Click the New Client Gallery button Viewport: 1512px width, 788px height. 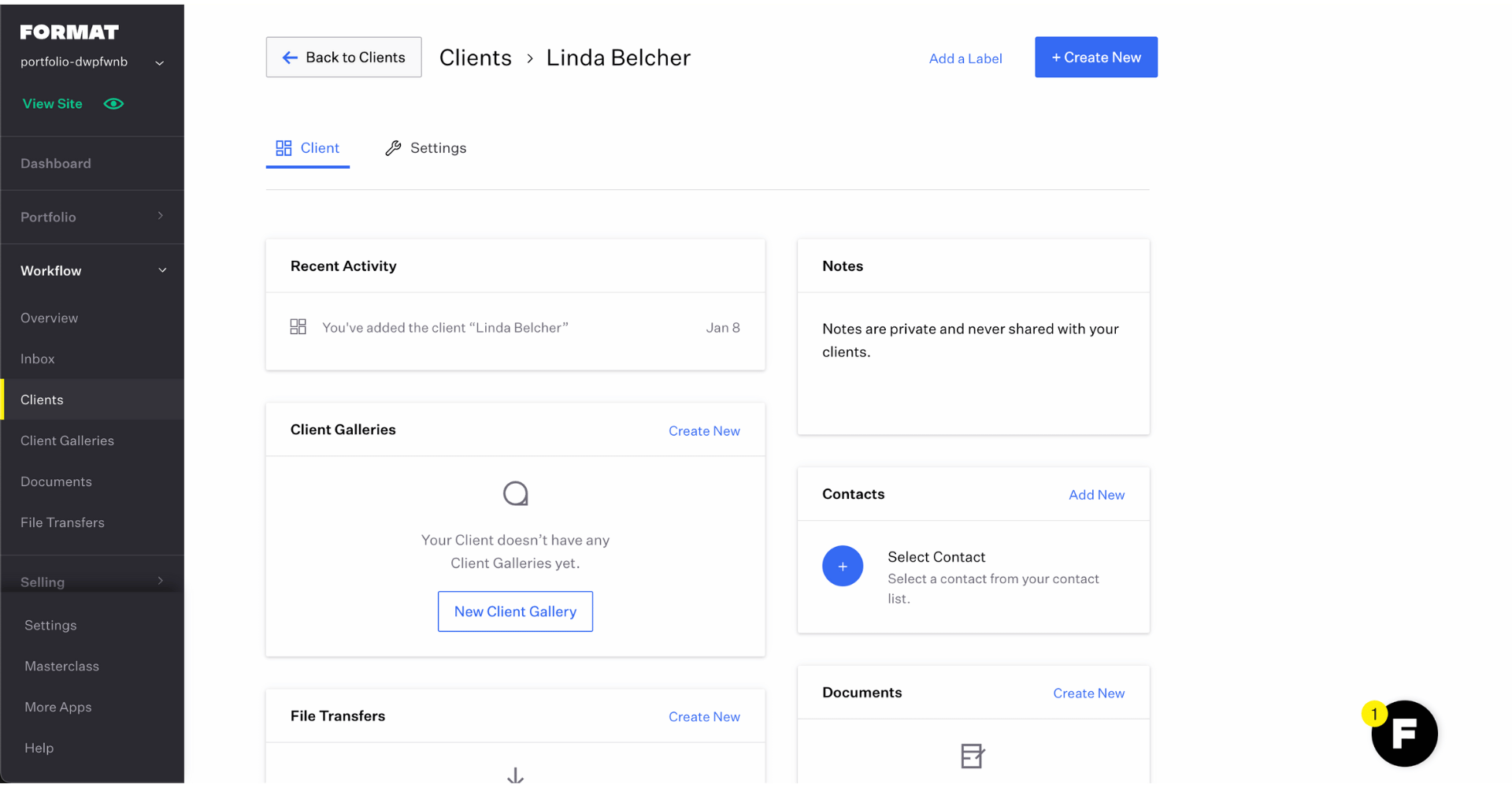[x=515, y=611]
